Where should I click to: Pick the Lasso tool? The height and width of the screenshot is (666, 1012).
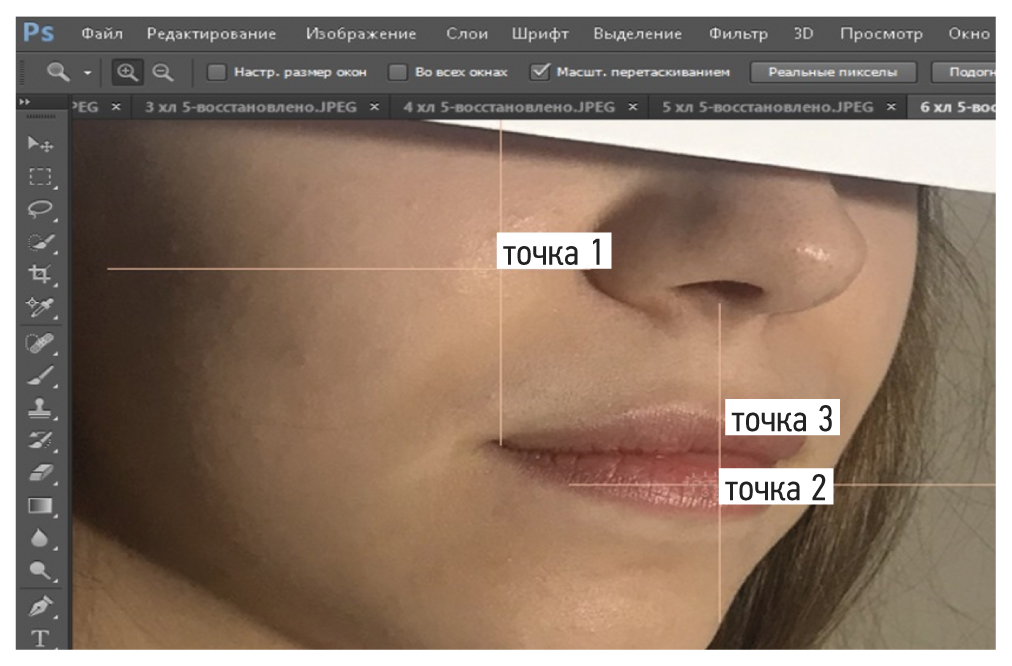coord(40,209)
